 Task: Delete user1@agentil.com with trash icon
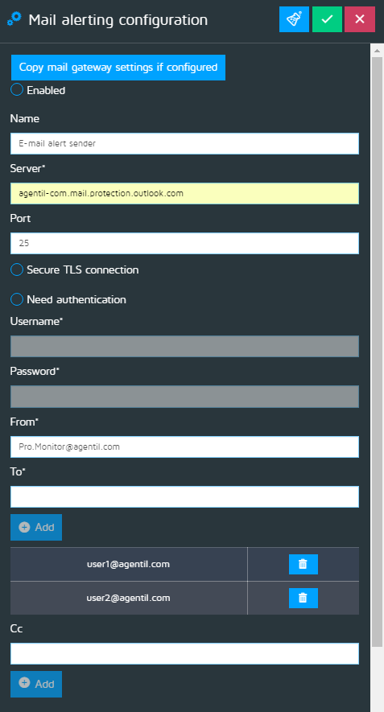click(303, 564)
